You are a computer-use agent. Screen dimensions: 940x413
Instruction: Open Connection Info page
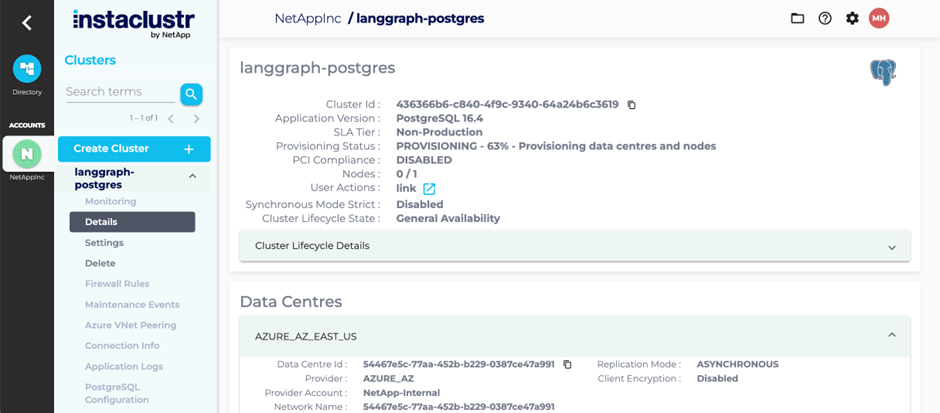(122, 346)
